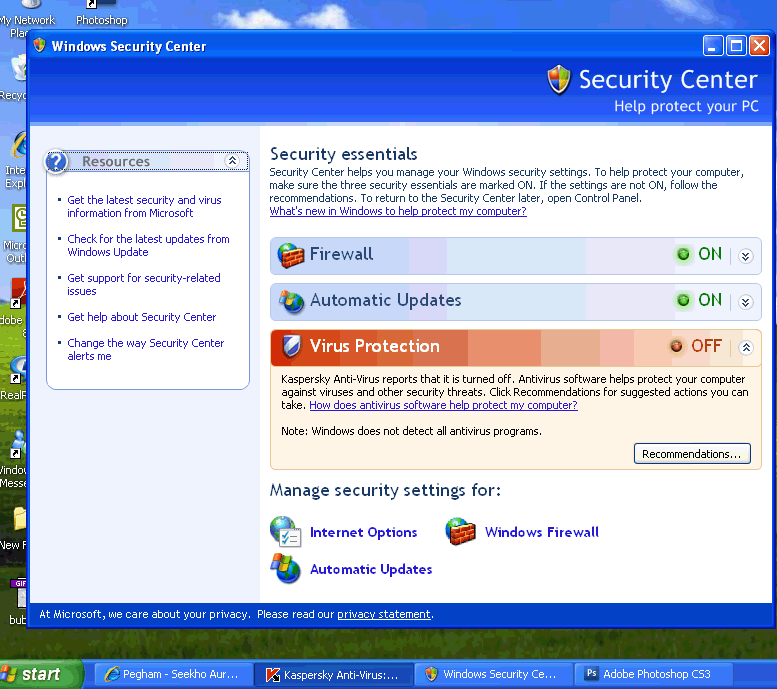Open the privacy statement link
777x689 pixels.
click(x=384, y=614)
